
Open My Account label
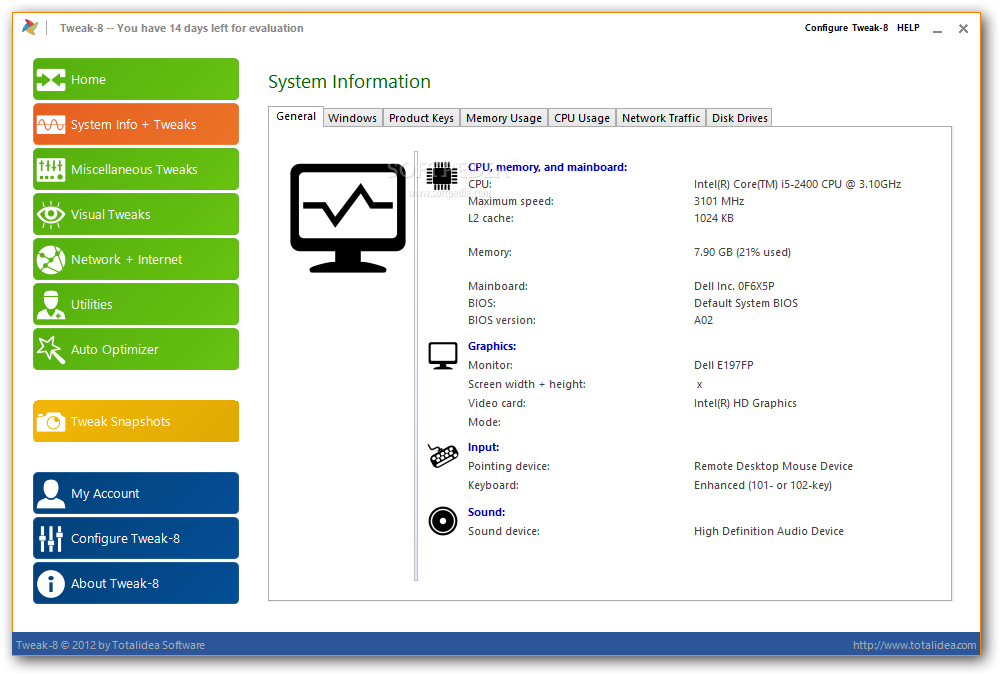pyautogui.click(x=105, y=493)
